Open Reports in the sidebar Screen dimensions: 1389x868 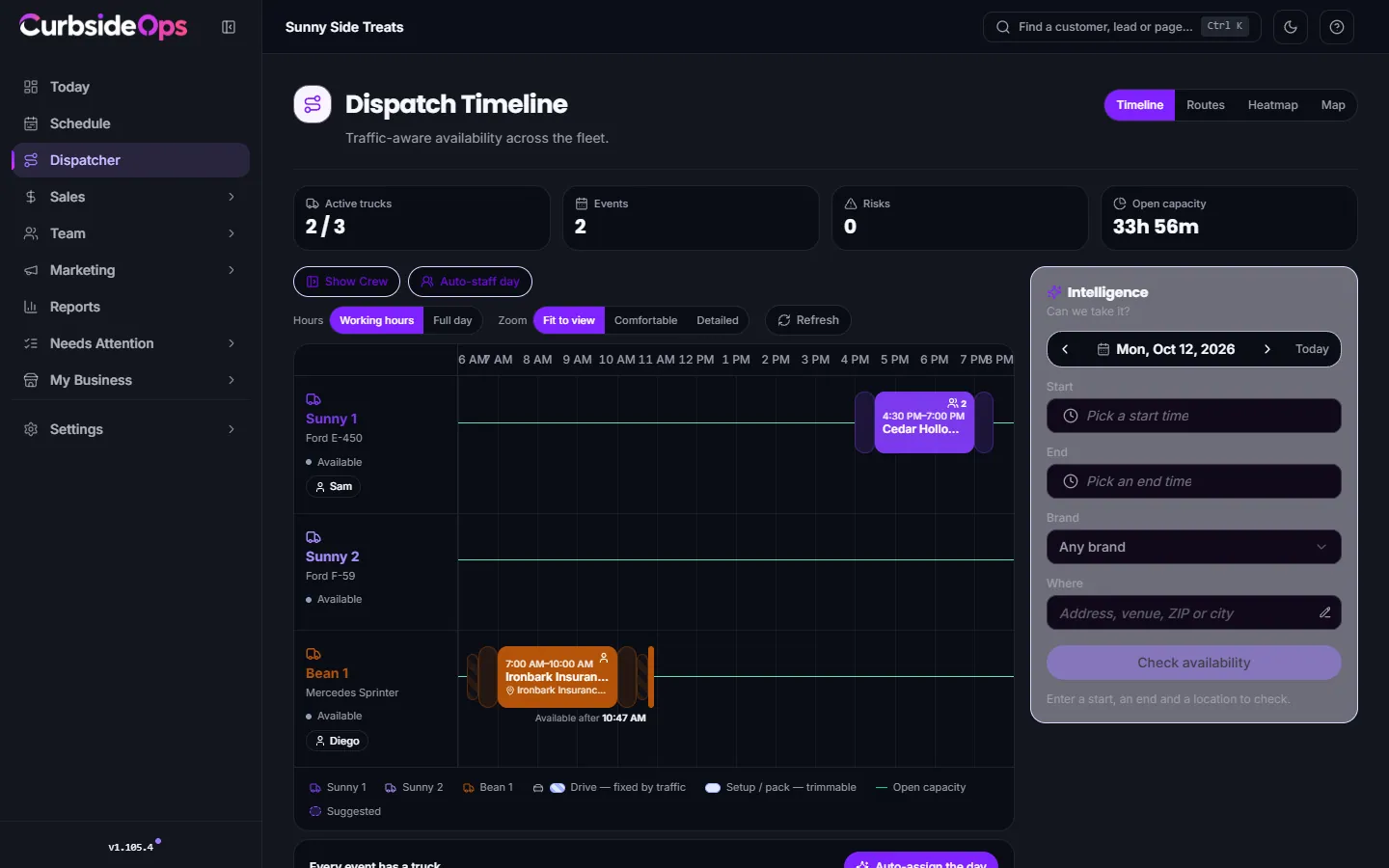130,307
